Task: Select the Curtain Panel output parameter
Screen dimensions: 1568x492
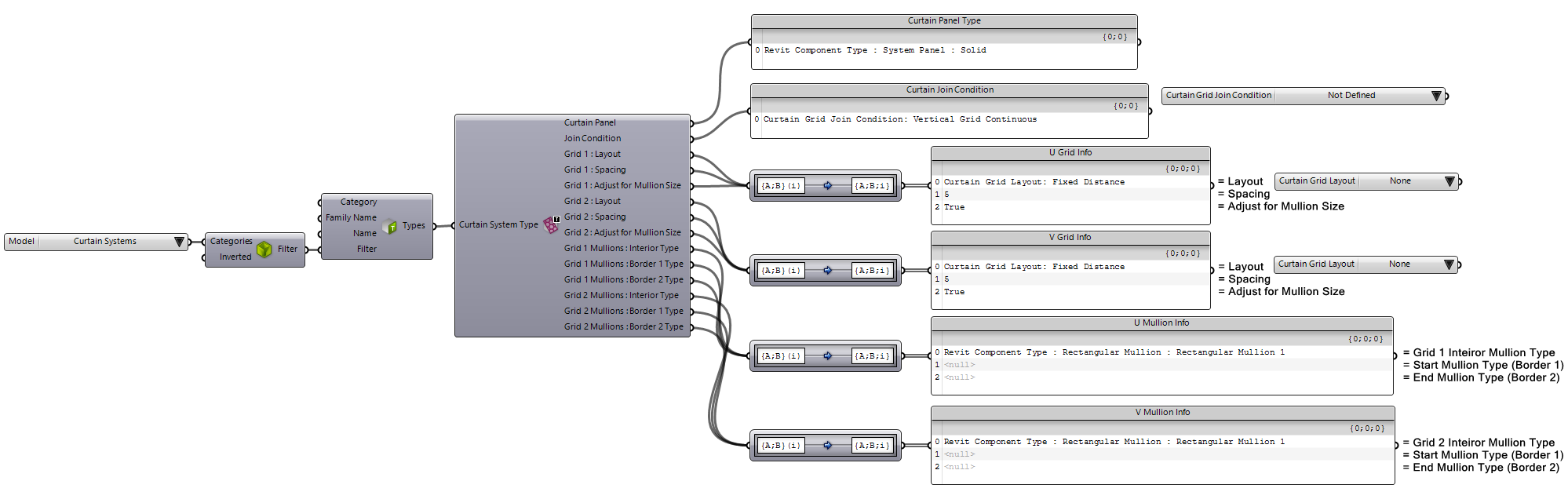Action: pos(589,123)
